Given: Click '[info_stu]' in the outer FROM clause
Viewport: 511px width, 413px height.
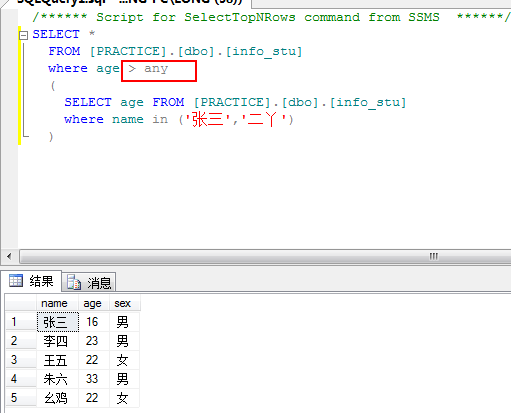Looking at the screenshot, I should (x=264, y=52).
